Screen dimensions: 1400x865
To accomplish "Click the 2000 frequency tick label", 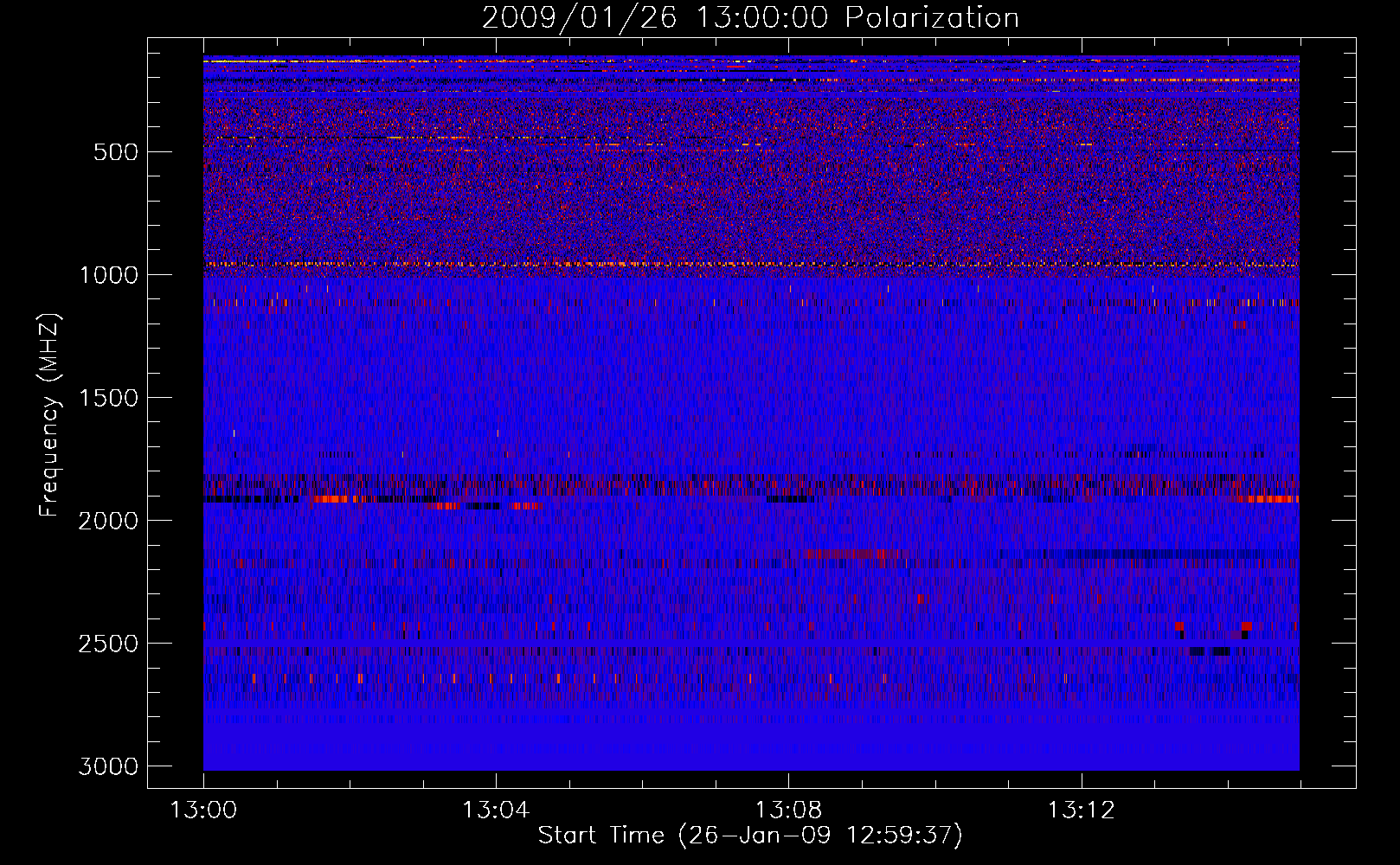I will coord(108,521).
